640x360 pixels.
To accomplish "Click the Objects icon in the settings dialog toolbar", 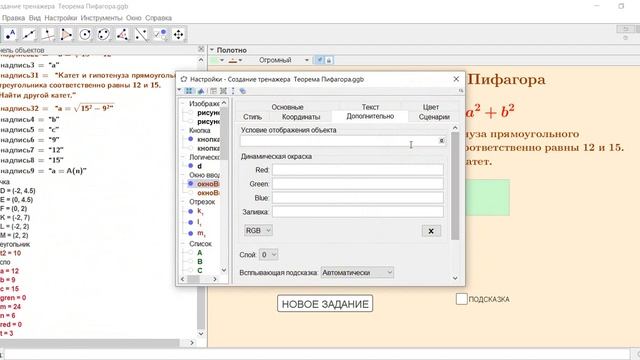I will point(189,91).
